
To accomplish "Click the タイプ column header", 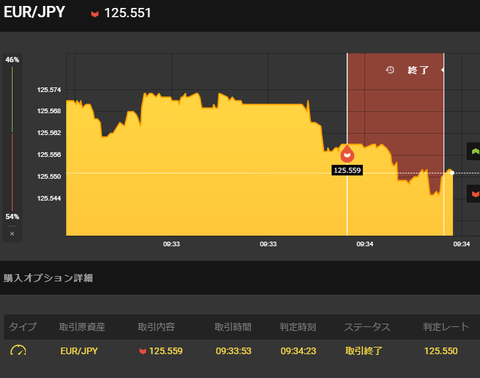I will coord(22,327).
